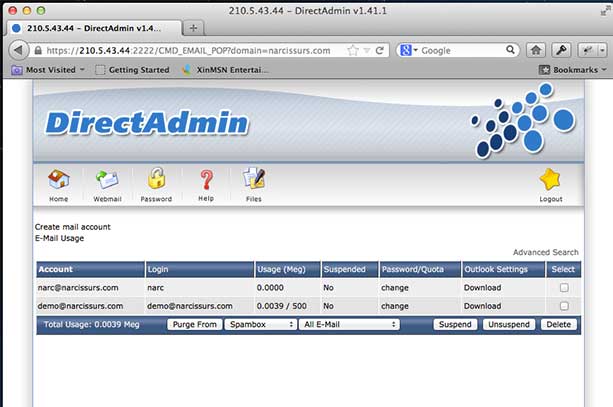Open the Spambox dropdown
The image size is (613, 407).
click(x=260, y=325)
